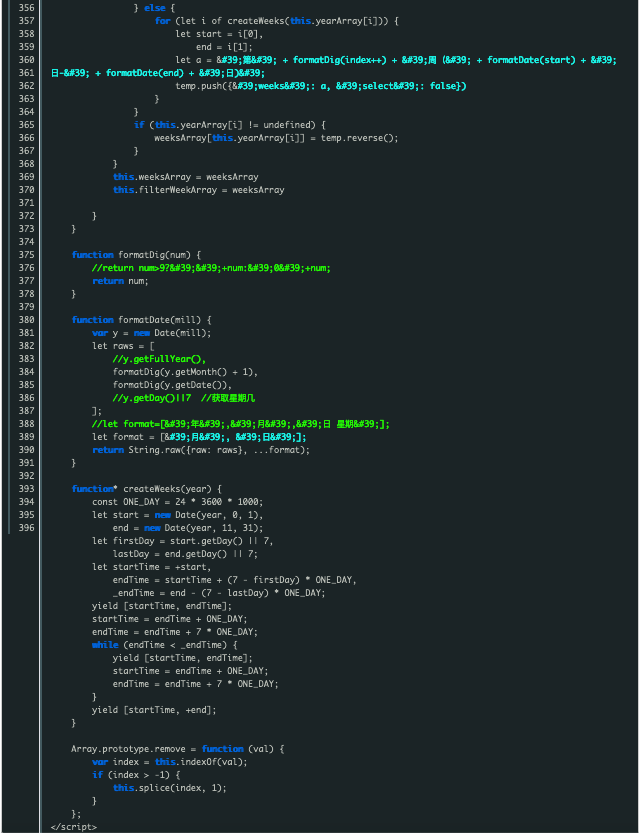Click line number 374 in the gutter
The image size is (639, 833).
pos(26,242)
